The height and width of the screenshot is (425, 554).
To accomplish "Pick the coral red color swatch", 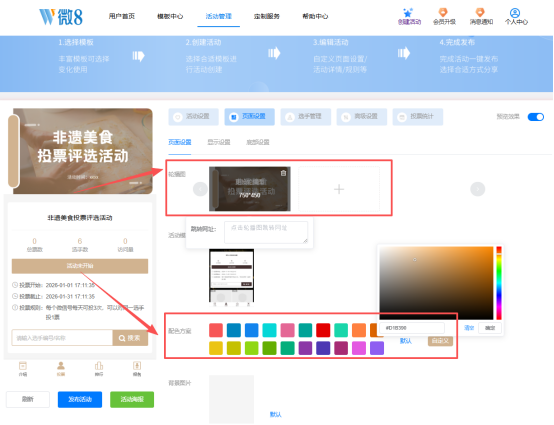I will (216, 330).
